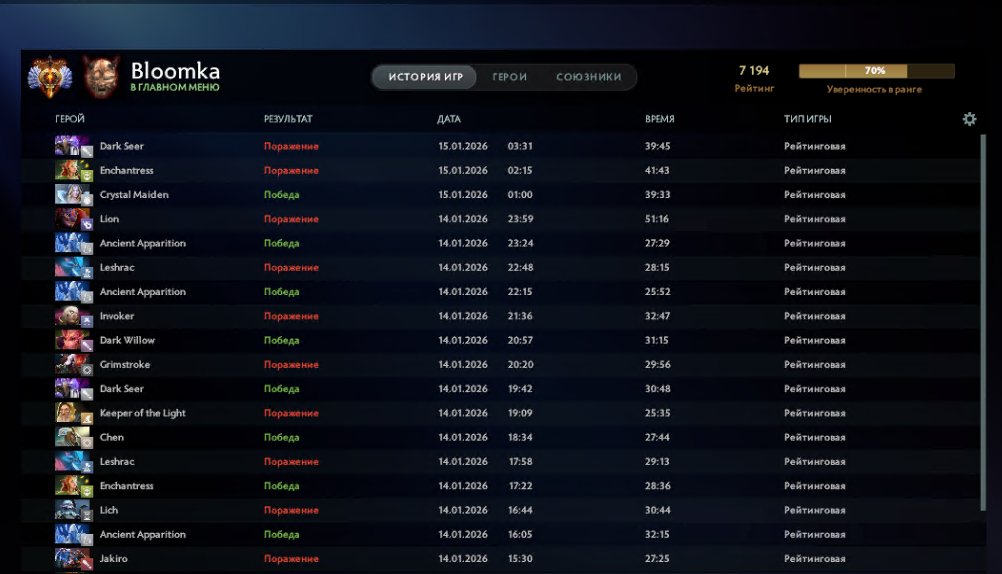Switch to the Союзники tab
1002x574 pixels.
pos(588,77)
